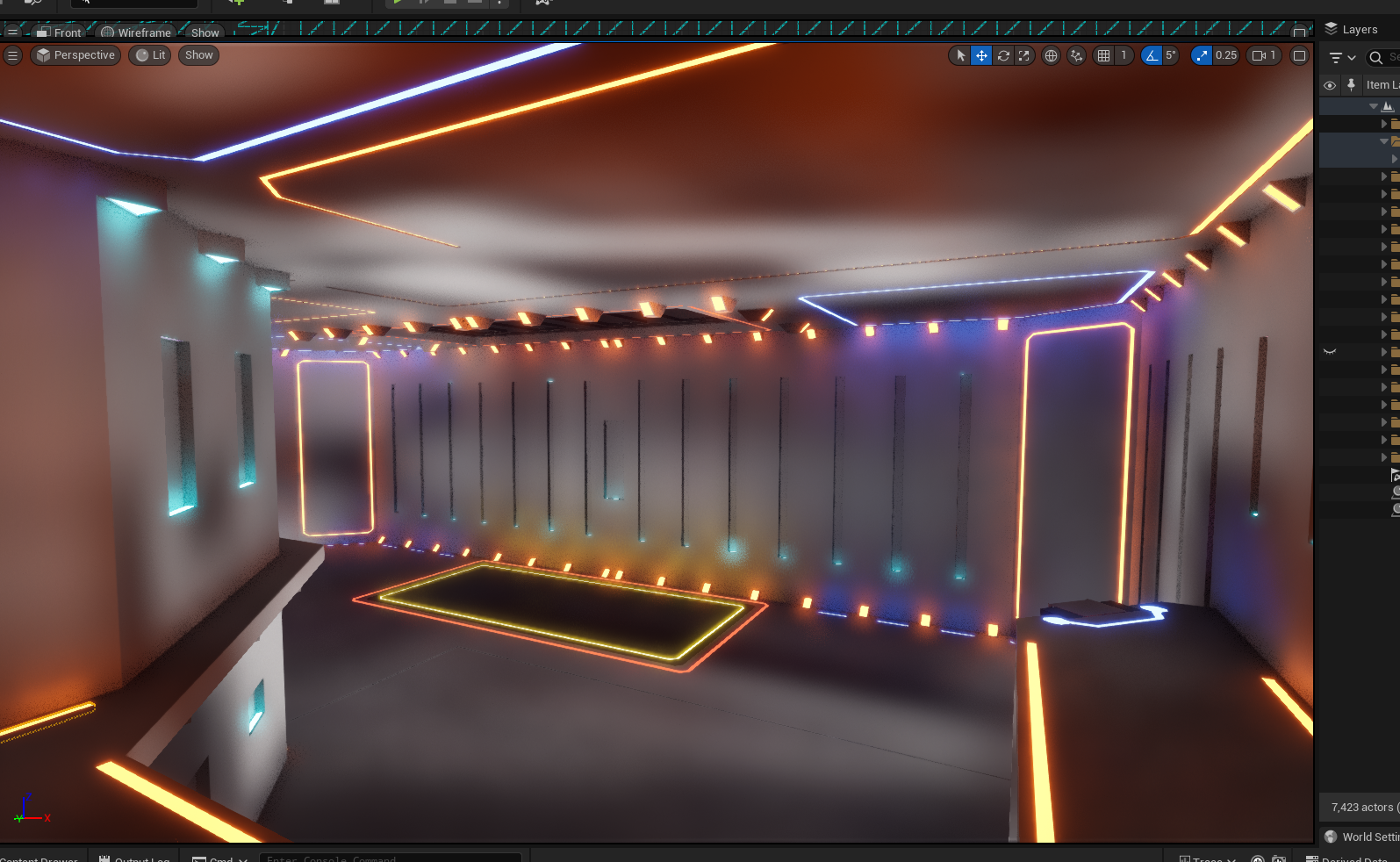Open the perspective viewport hamburger options menu
The width and height of the screenshot is (1400, 862).
12,55
